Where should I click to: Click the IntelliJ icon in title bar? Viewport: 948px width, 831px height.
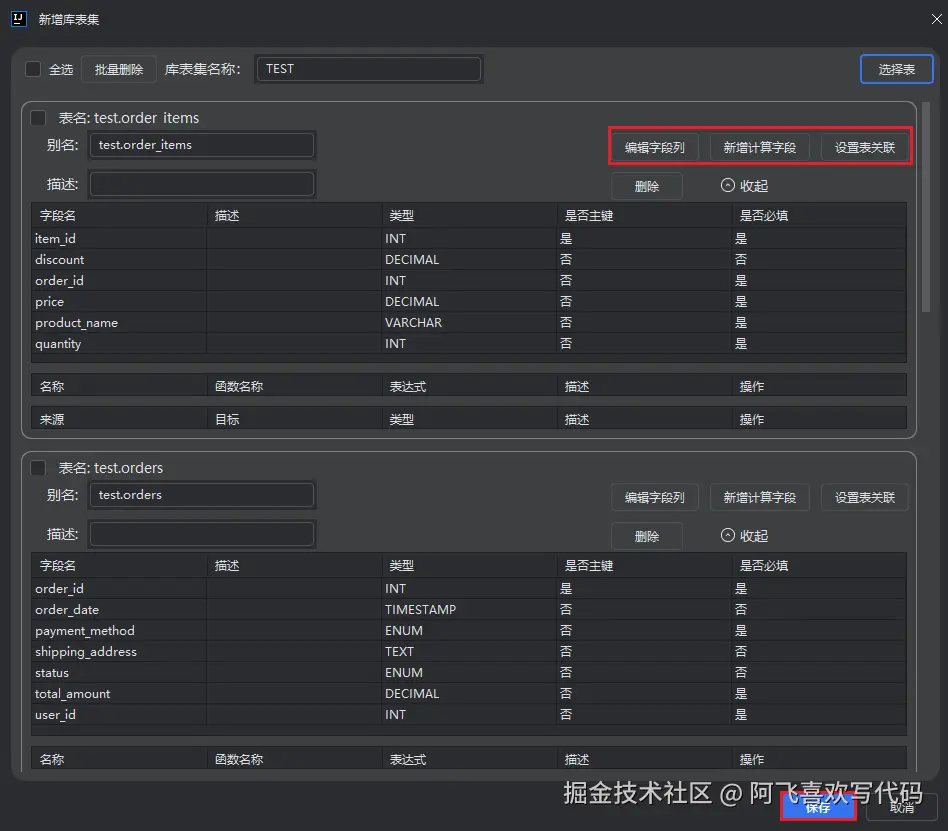coord(19,19)
